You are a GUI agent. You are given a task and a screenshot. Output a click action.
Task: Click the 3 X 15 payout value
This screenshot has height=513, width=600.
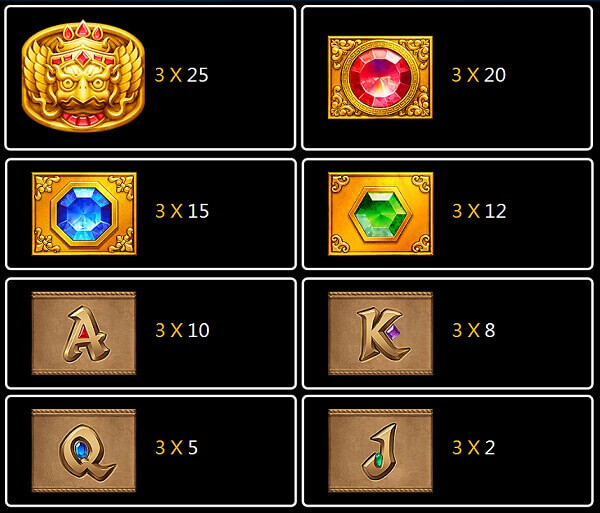[x=182, y=211]
